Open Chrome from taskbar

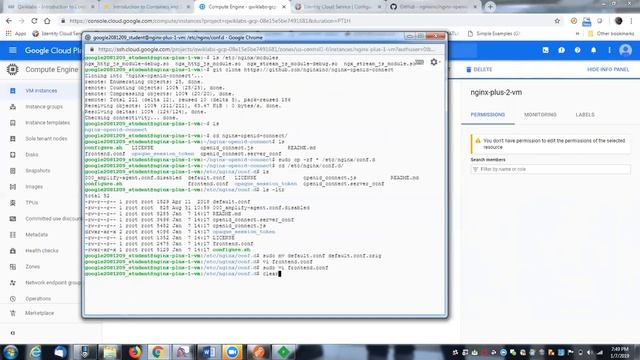[158, 352]
